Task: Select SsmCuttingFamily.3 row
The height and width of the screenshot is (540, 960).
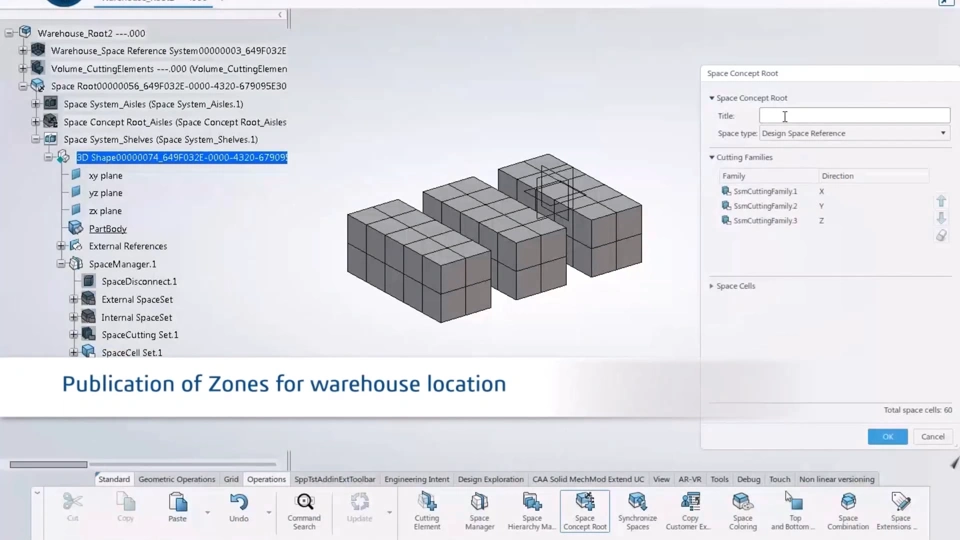Action: coord(824,220)
